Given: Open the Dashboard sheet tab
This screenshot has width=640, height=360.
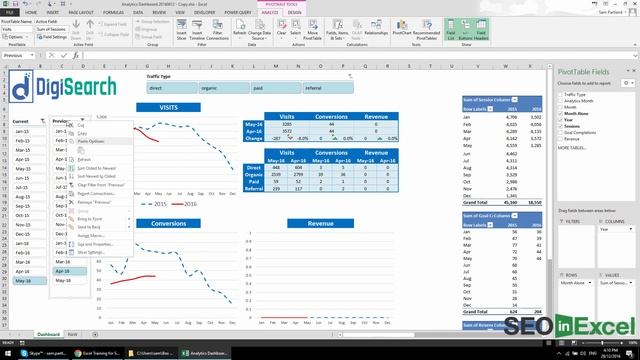Looking at the screenshot, I should coord(49,334).
